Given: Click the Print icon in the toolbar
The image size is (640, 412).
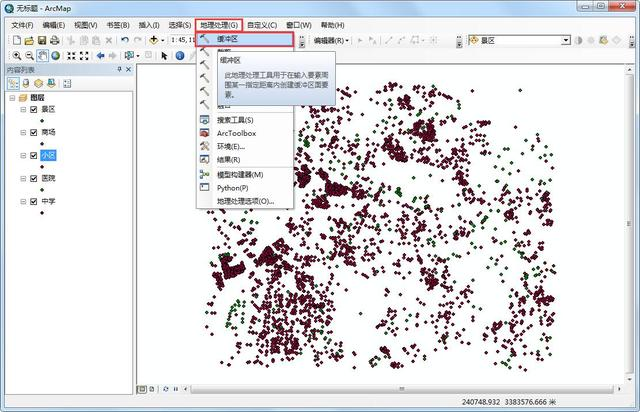Looking at the screenshot, I should click(x=54, y=40).
